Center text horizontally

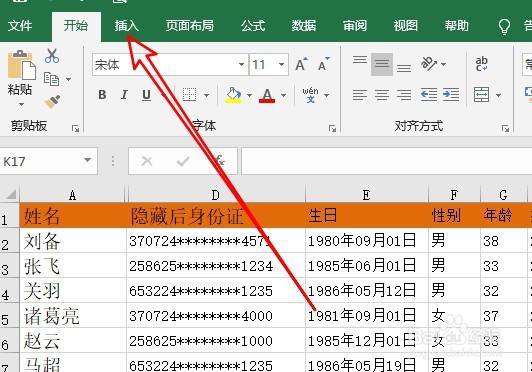(382, 95)
